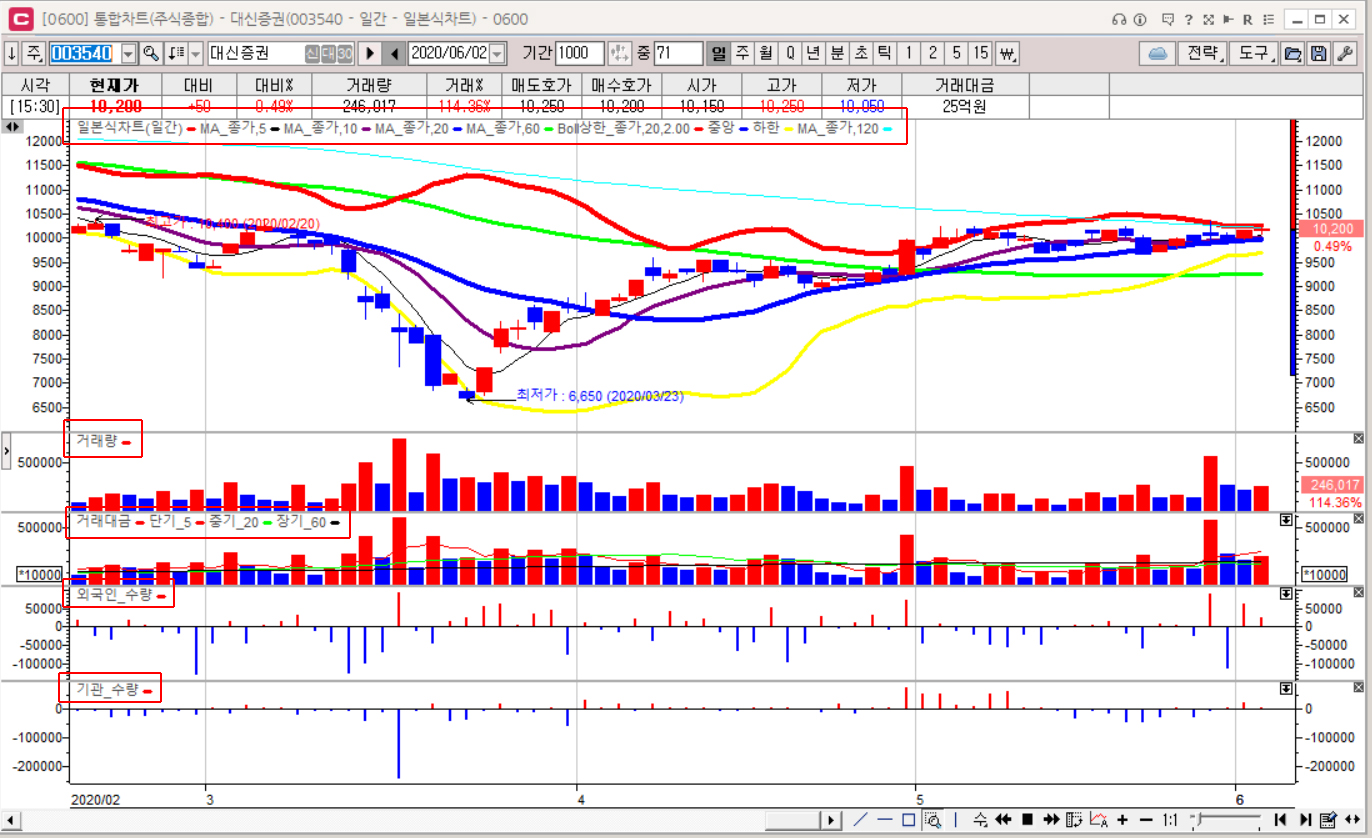Click the 주 stock-type button
This screenshot has height=838, width=1372.
pos(34,53)
